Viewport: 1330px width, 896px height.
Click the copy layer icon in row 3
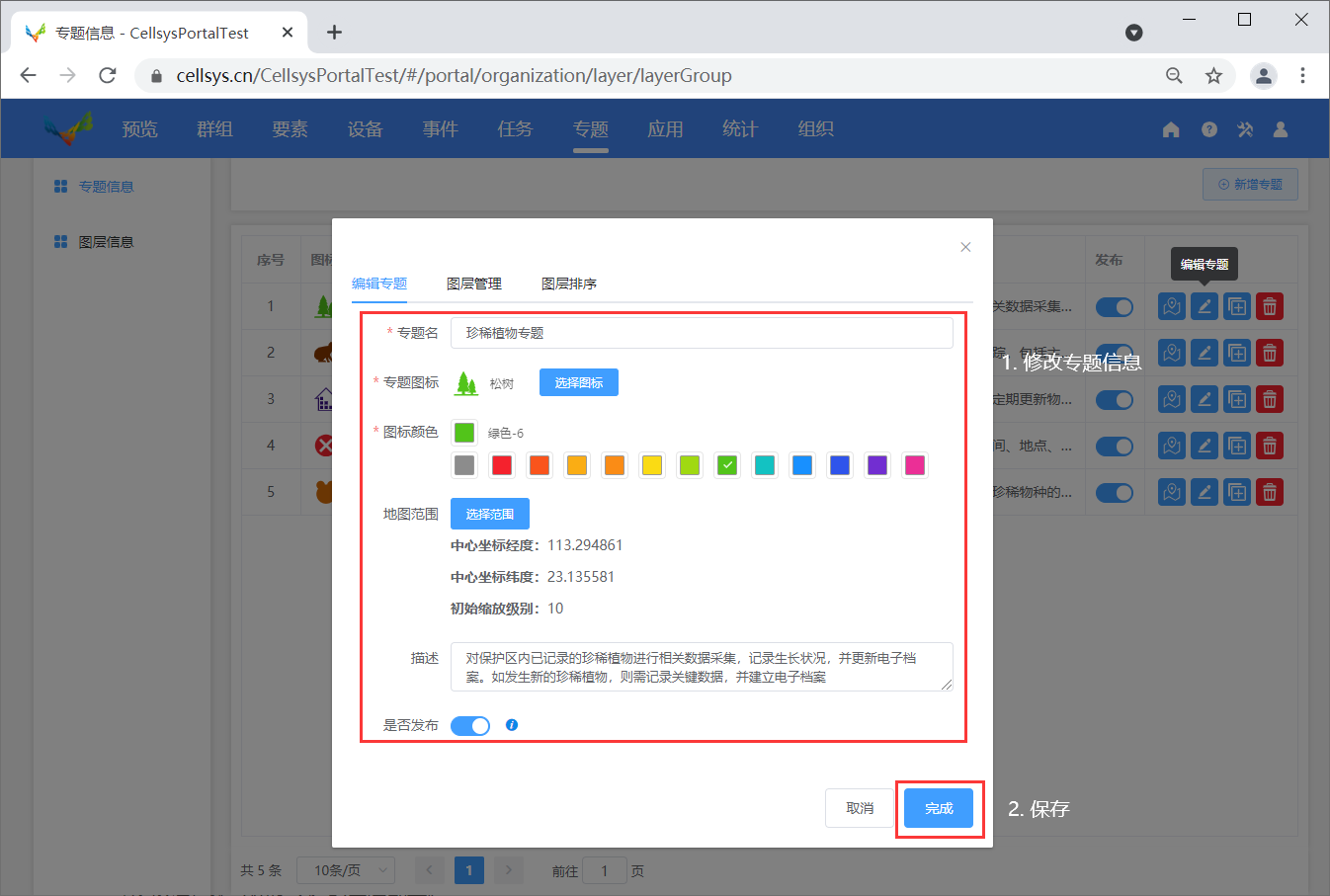point(1237,400)
